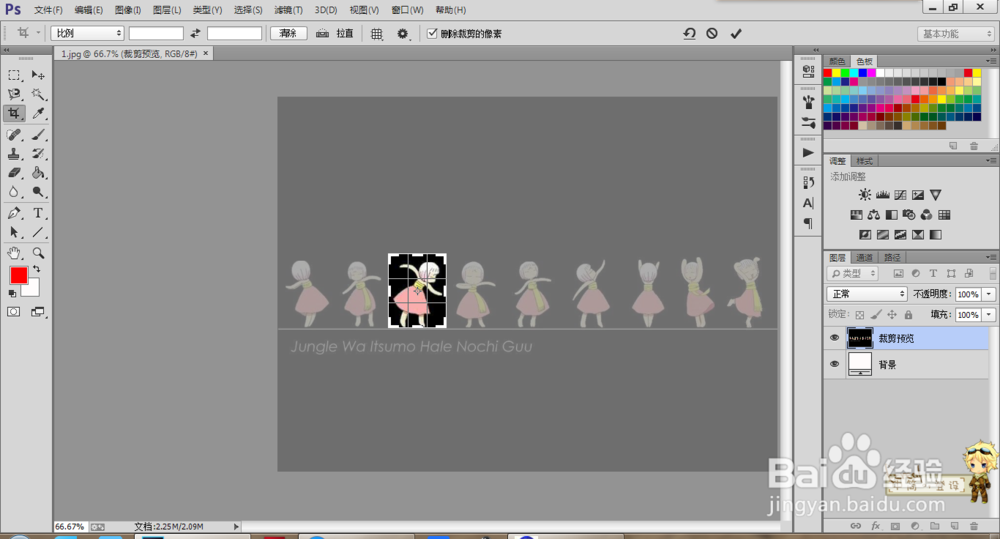
Task: Select the Path Selection tool
Action: (13, 232)
